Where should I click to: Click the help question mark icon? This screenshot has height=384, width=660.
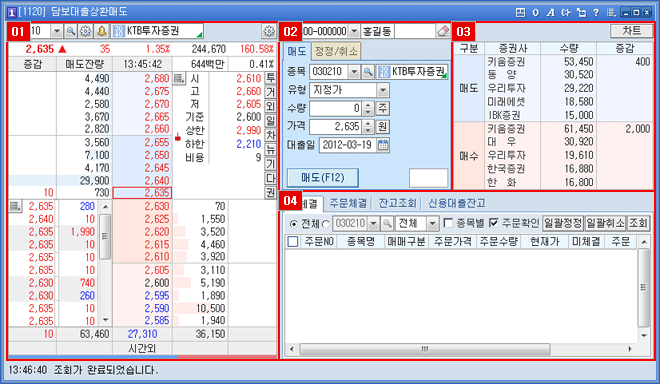click(596, 13)
